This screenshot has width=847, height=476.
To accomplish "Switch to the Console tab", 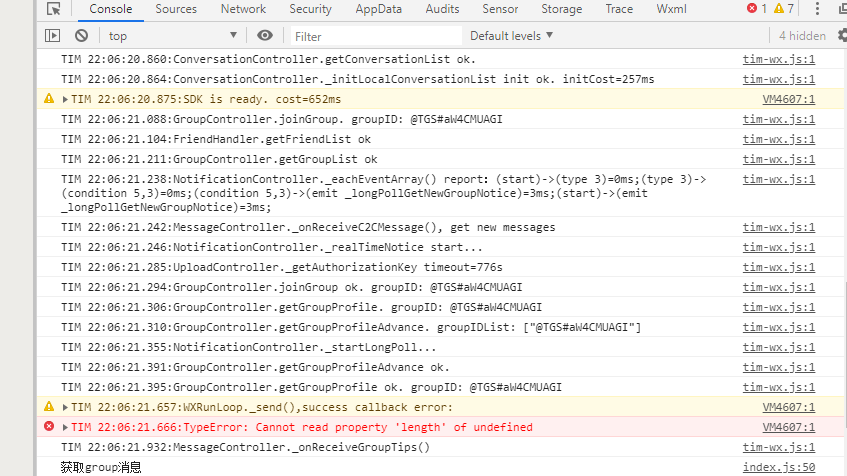I will coord(111,9).
